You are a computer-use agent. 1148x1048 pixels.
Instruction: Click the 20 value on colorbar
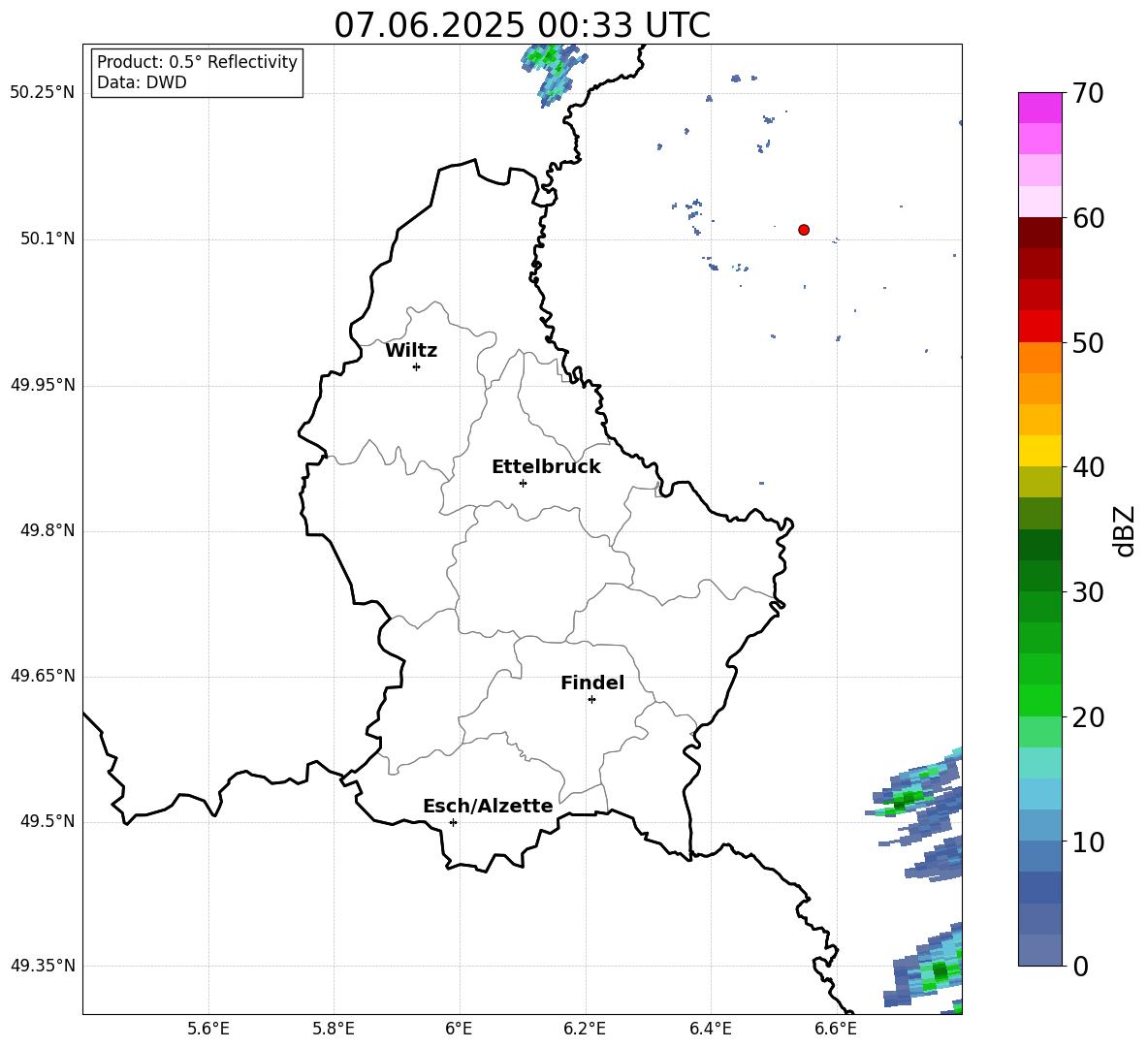click(1088, 717)
